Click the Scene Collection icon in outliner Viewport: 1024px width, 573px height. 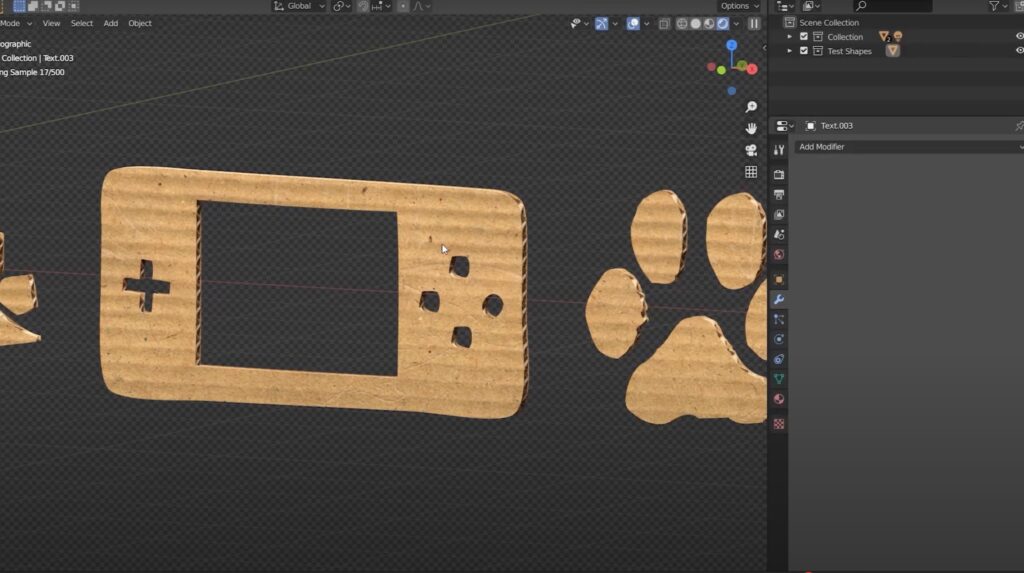(x=790, y=22)
